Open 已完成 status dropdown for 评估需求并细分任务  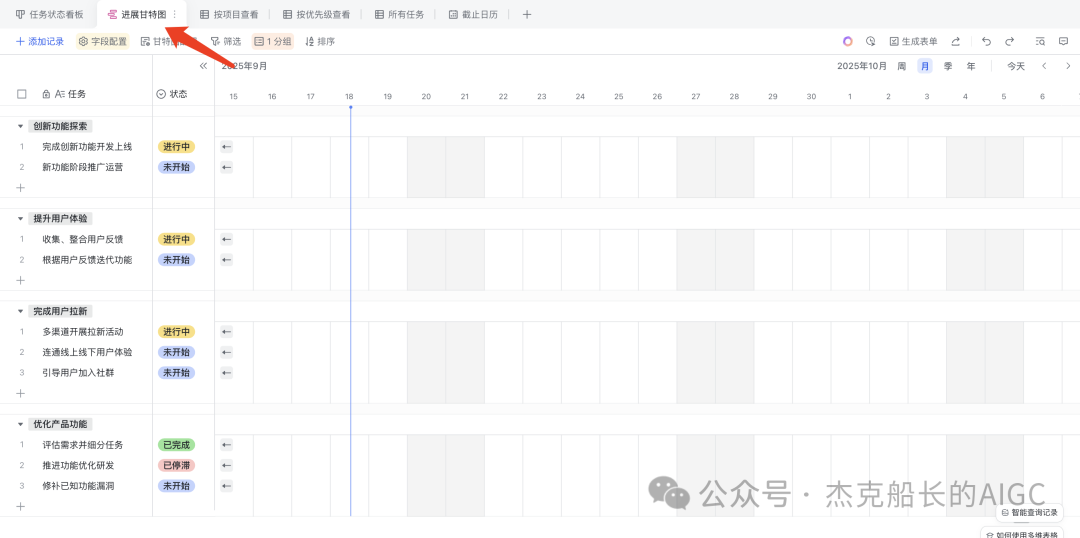coord(176,445)
